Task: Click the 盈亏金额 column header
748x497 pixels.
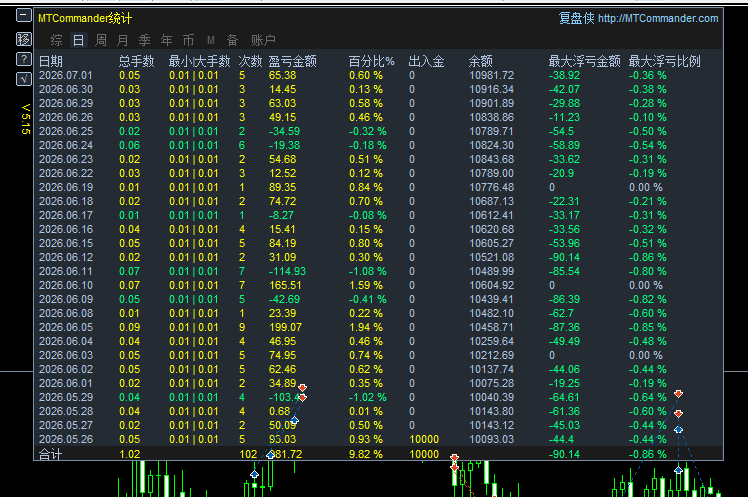Action: (292, 61)
